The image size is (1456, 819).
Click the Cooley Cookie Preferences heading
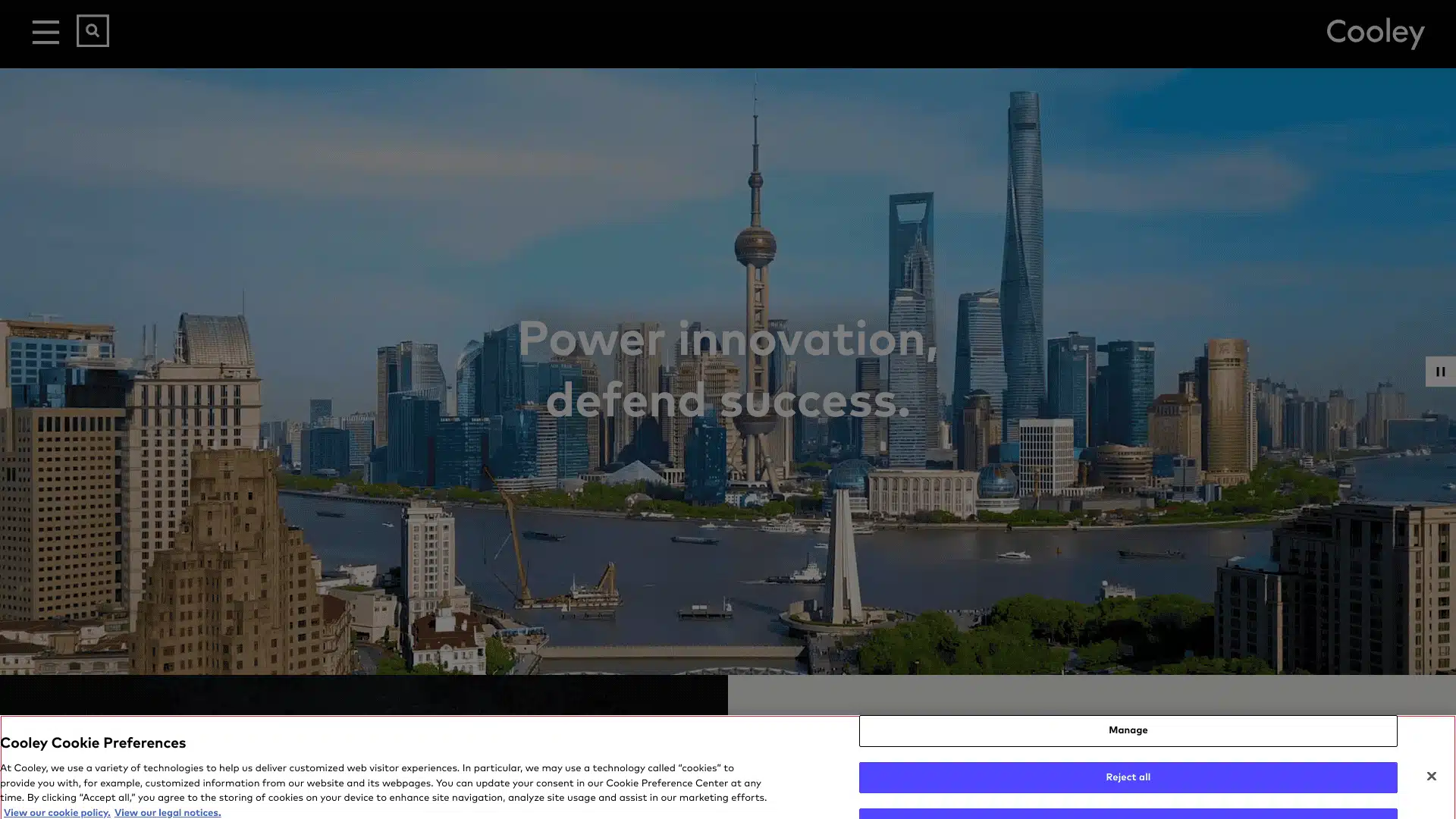pos(93,743)
